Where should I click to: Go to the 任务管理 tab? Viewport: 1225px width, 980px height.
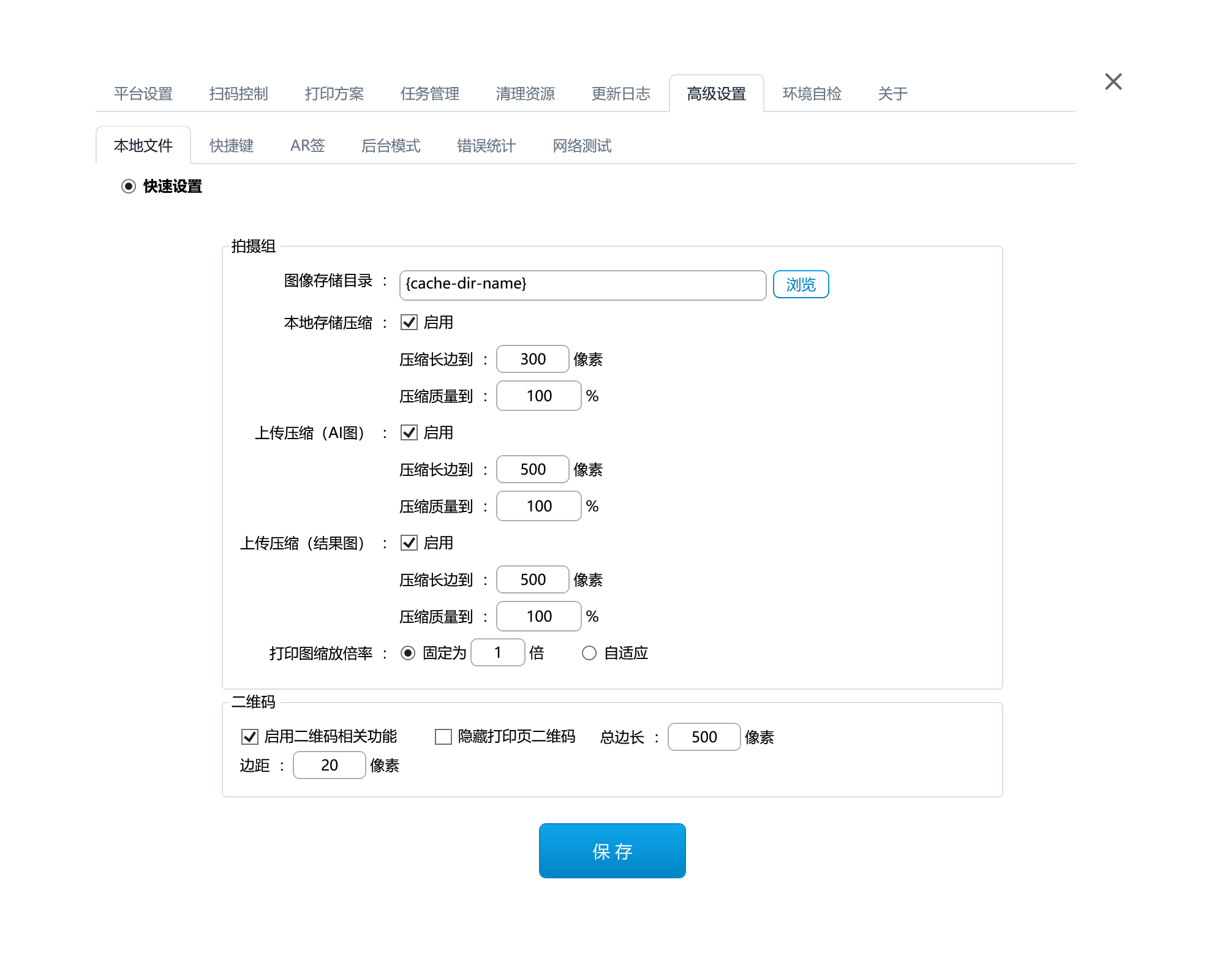430,94
